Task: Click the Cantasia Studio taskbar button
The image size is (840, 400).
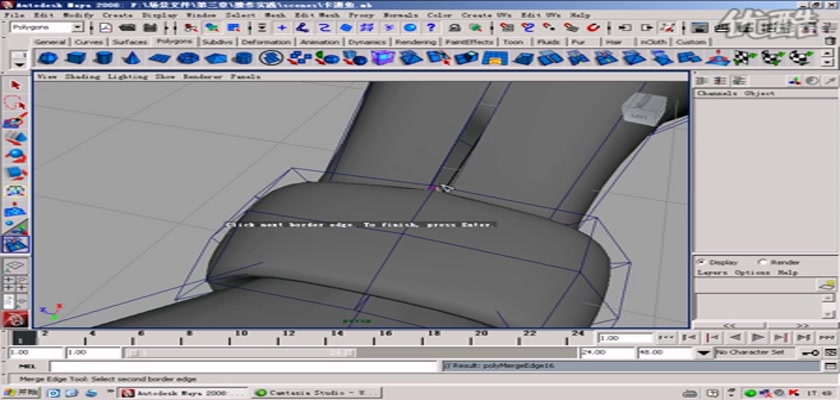Action: 316,393
